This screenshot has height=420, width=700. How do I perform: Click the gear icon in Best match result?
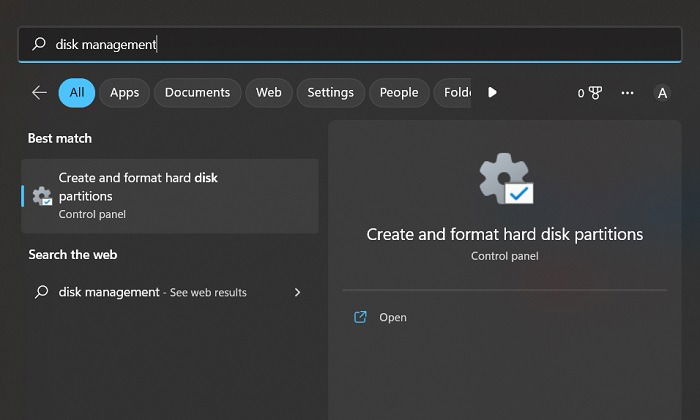tap(42, 196)
